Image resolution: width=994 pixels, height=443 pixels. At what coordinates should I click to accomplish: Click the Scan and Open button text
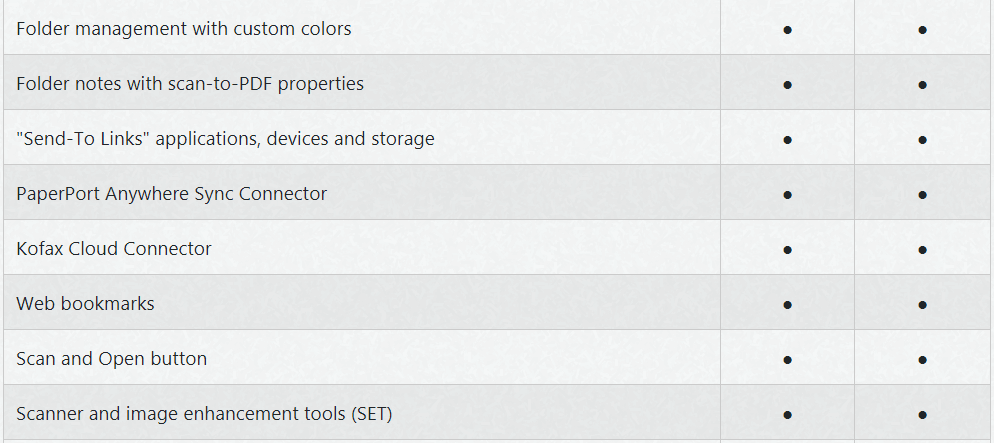(112, 359)
